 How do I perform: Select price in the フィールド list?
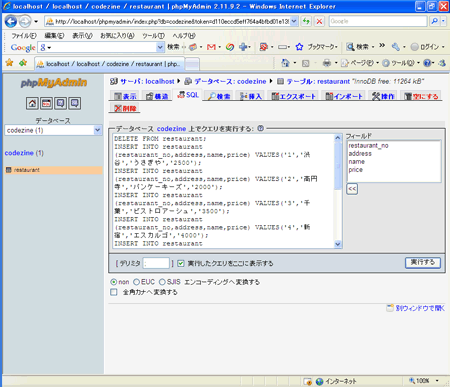click(356, 170)
